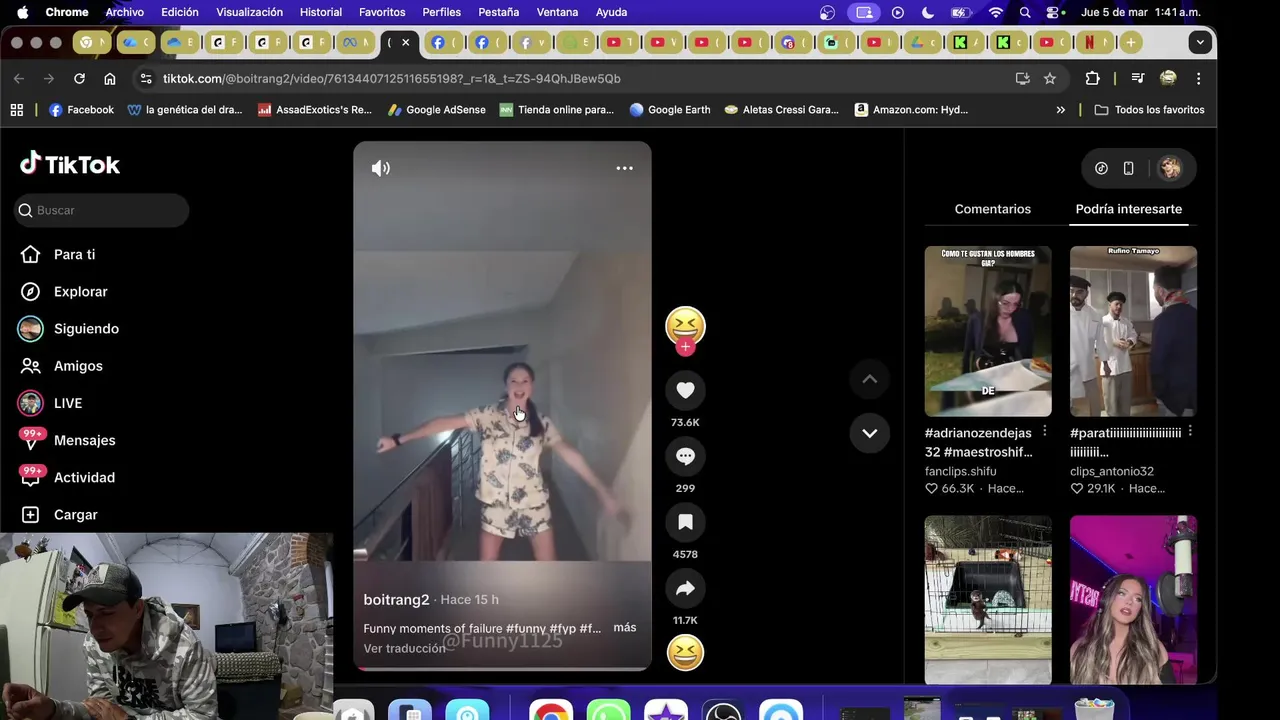Mute the TikTok video sound
Screen dimensions: 1280x720
click(x=381, y=168)
